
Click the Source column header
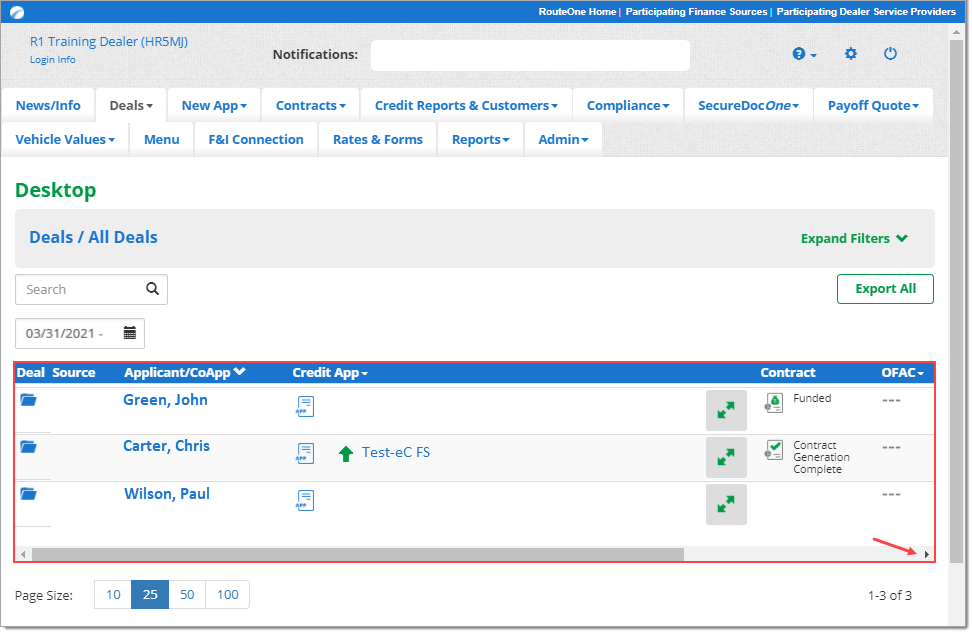74,372
